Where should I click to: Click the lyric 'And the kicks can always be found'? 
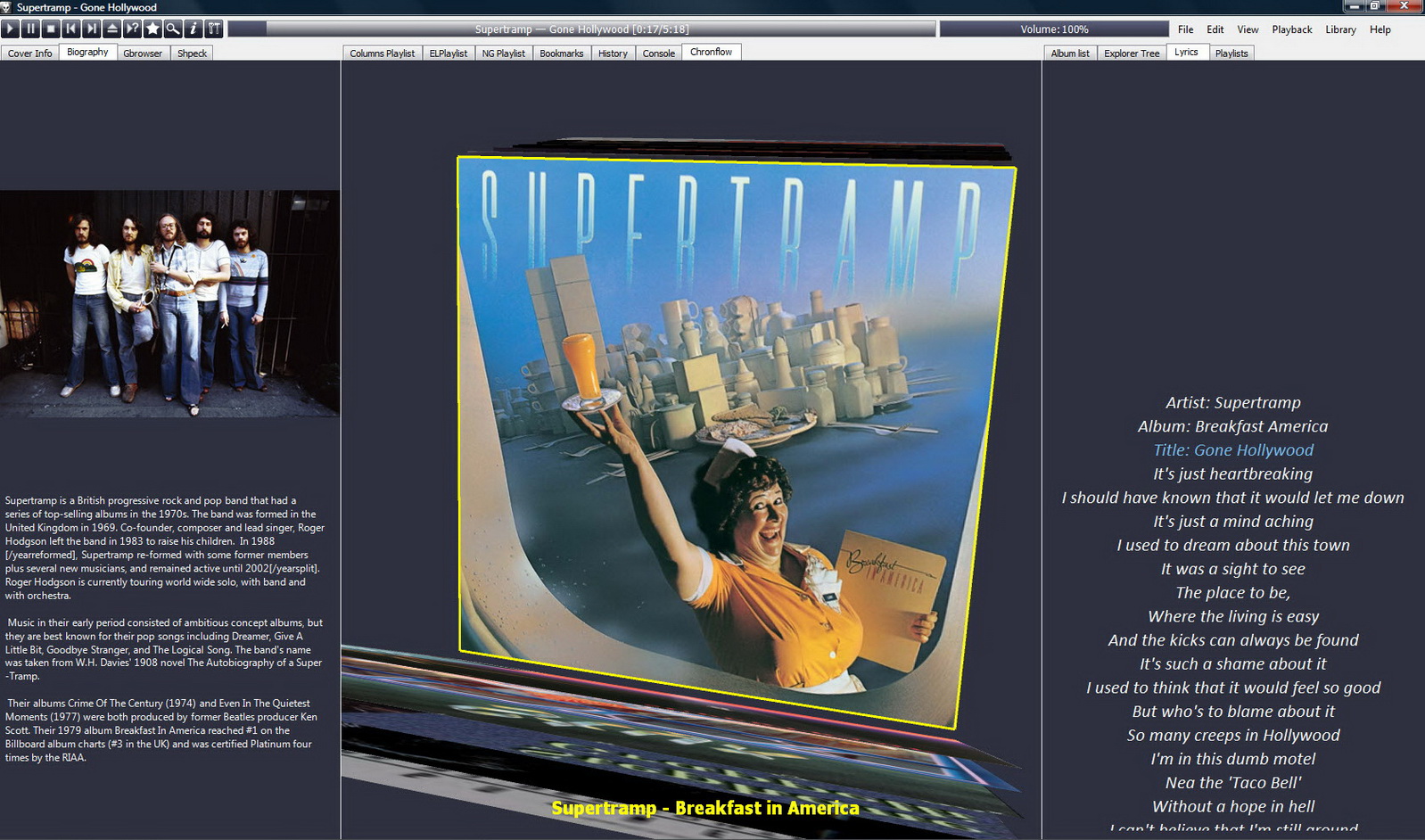click(1233, 640)
